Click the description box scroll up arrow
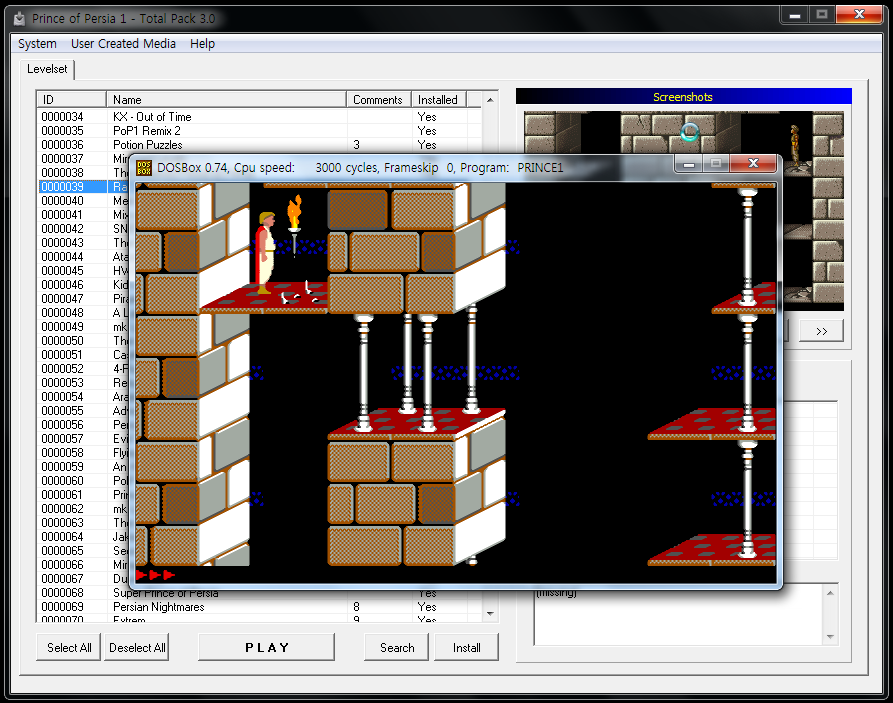 830,593
